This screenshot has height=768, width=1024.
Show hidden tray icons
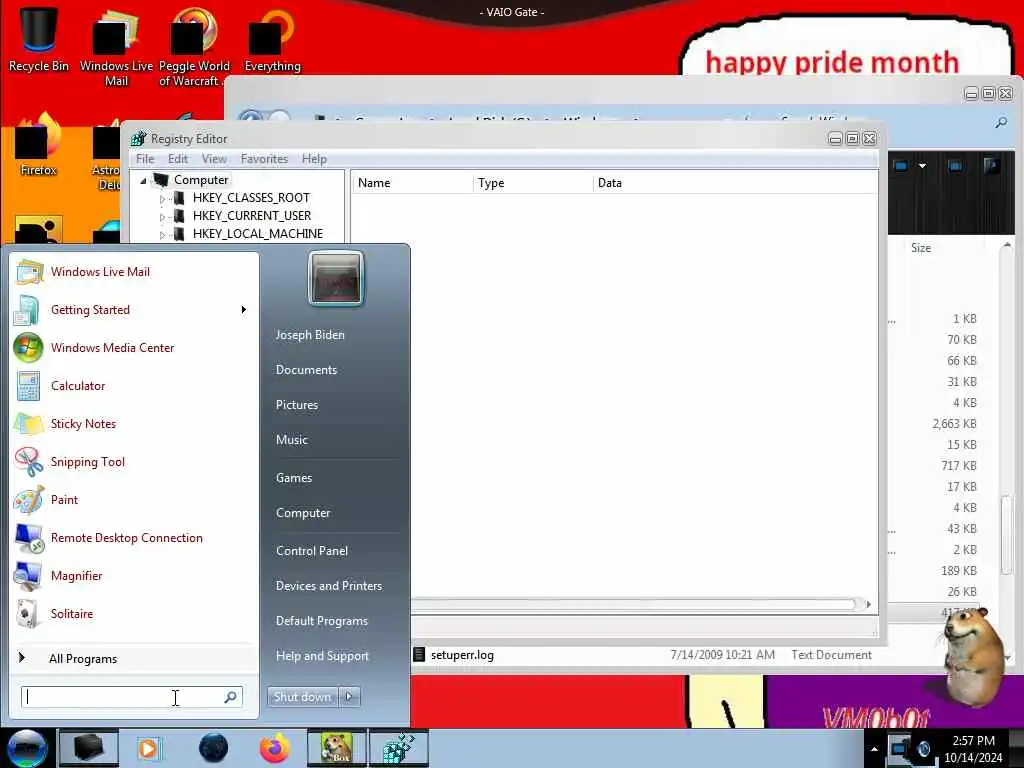[874, 749]
